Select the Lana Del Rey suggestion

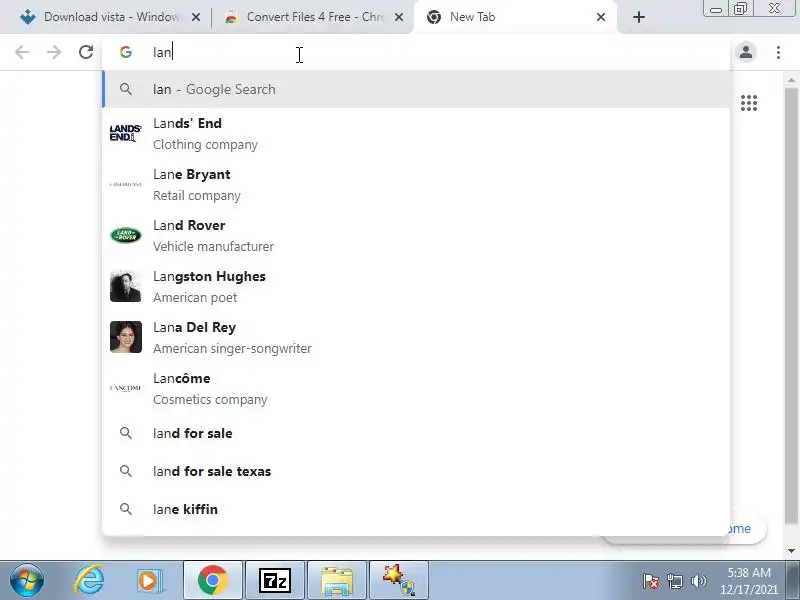point(416,338)
